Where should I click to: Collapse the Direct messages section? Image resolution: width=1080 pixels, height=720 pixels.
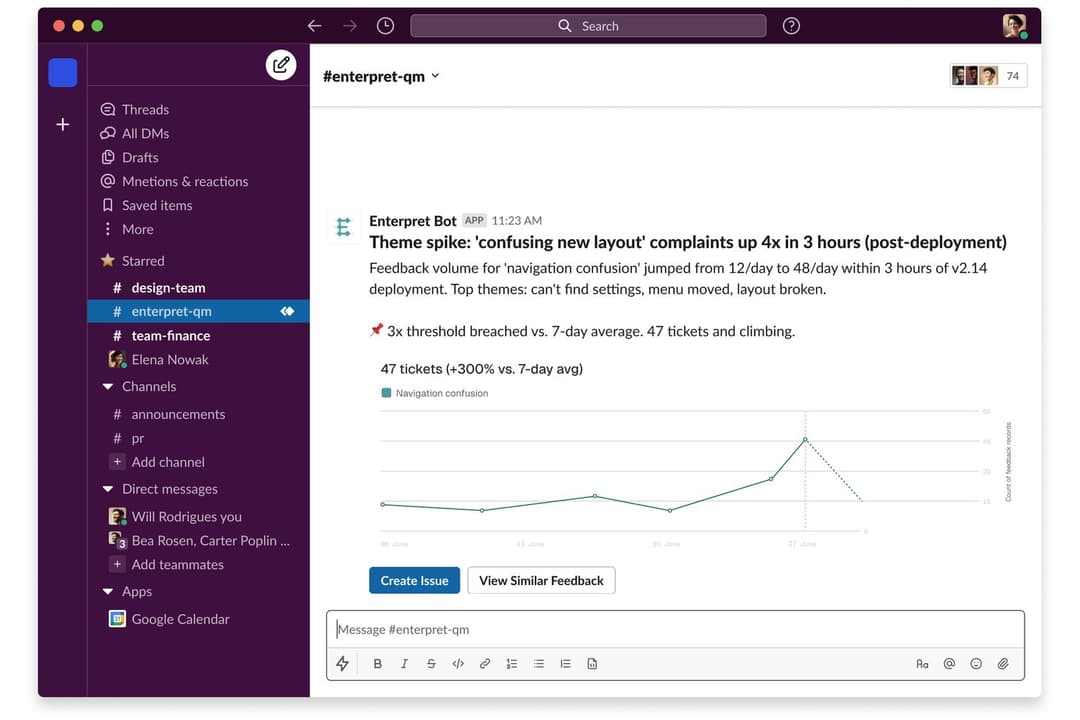pyautogui.click(x=107, y=489)
